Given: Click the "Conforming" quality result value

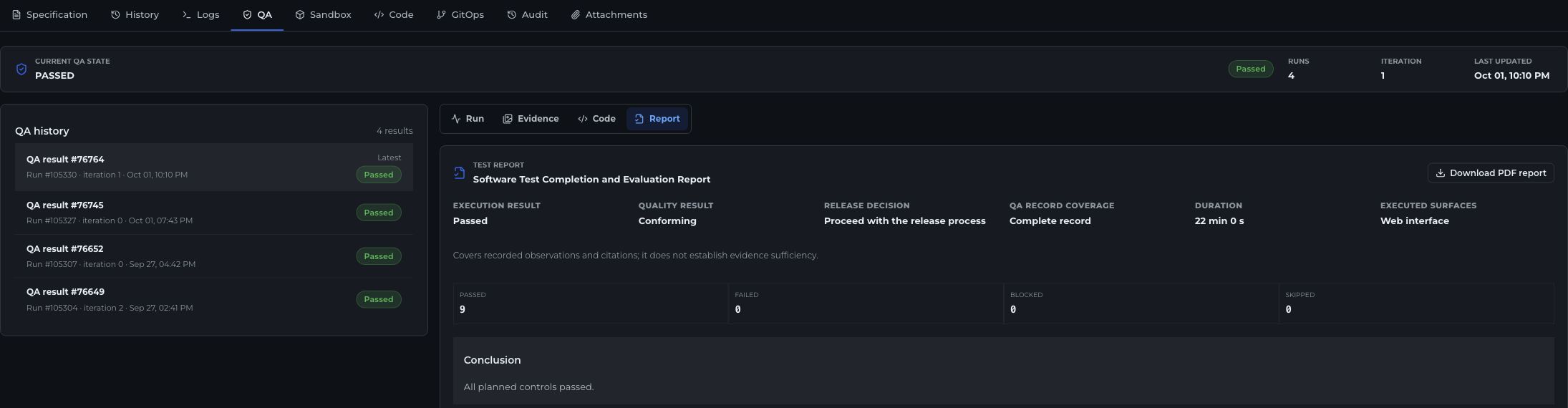Looking at the screenshot, I should coord(667,220).
